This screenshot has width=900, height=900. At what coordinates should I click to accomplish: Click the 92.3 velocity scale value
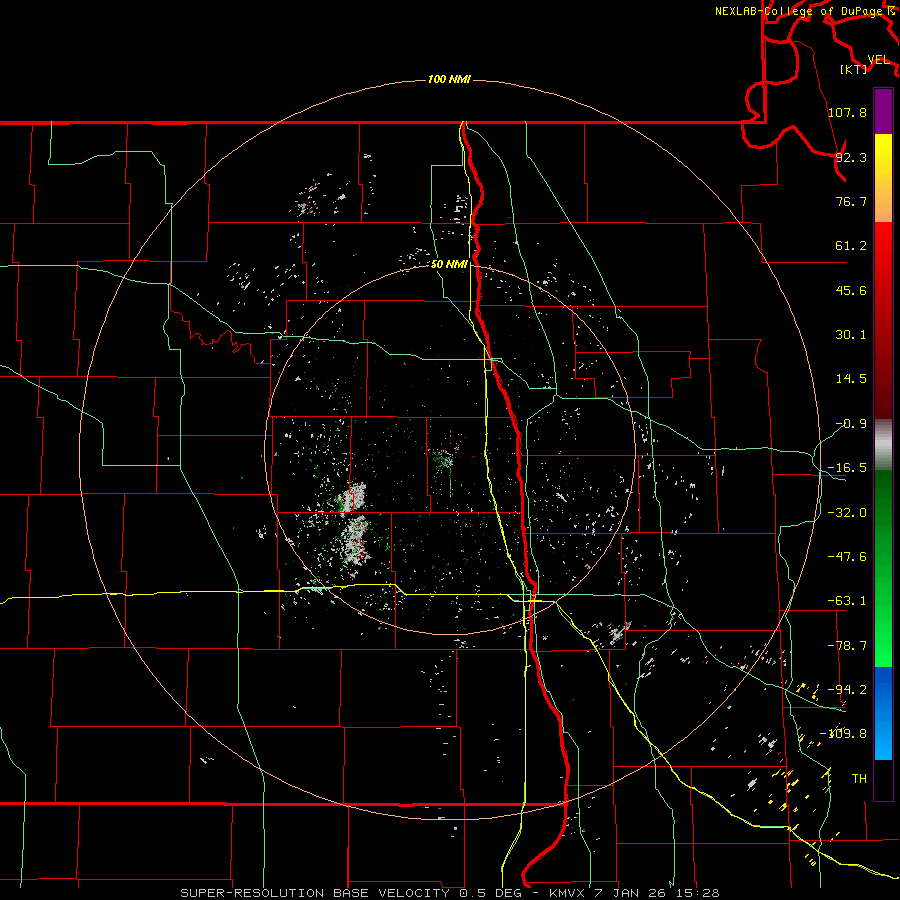[x=851, y=157]
